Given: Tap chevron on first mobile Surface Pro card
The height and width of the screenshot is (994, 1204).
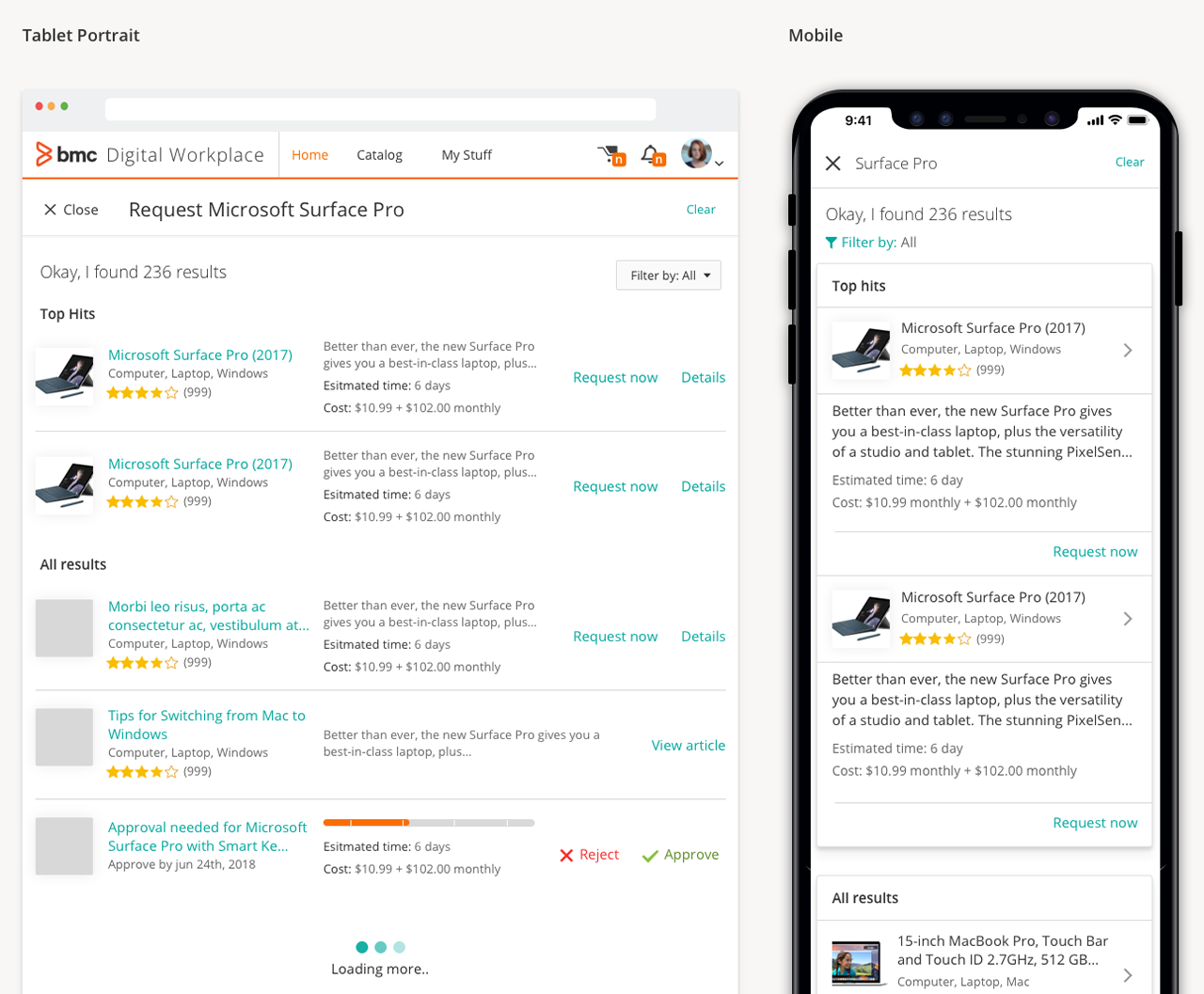Looking at the screenshot, I should (x=1128, y=351).
